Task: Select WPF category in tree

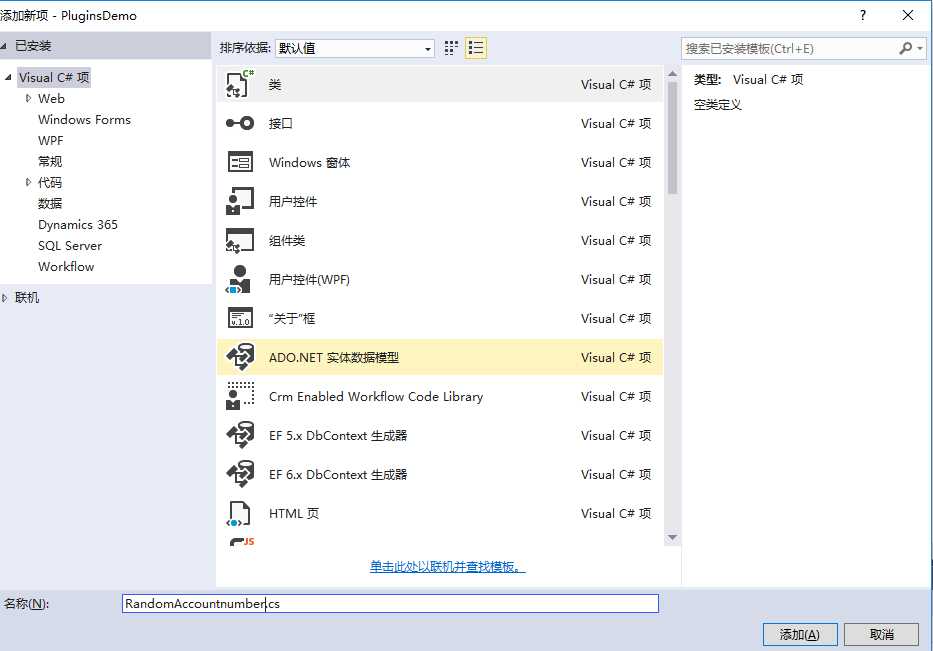Action: point(50,140)
